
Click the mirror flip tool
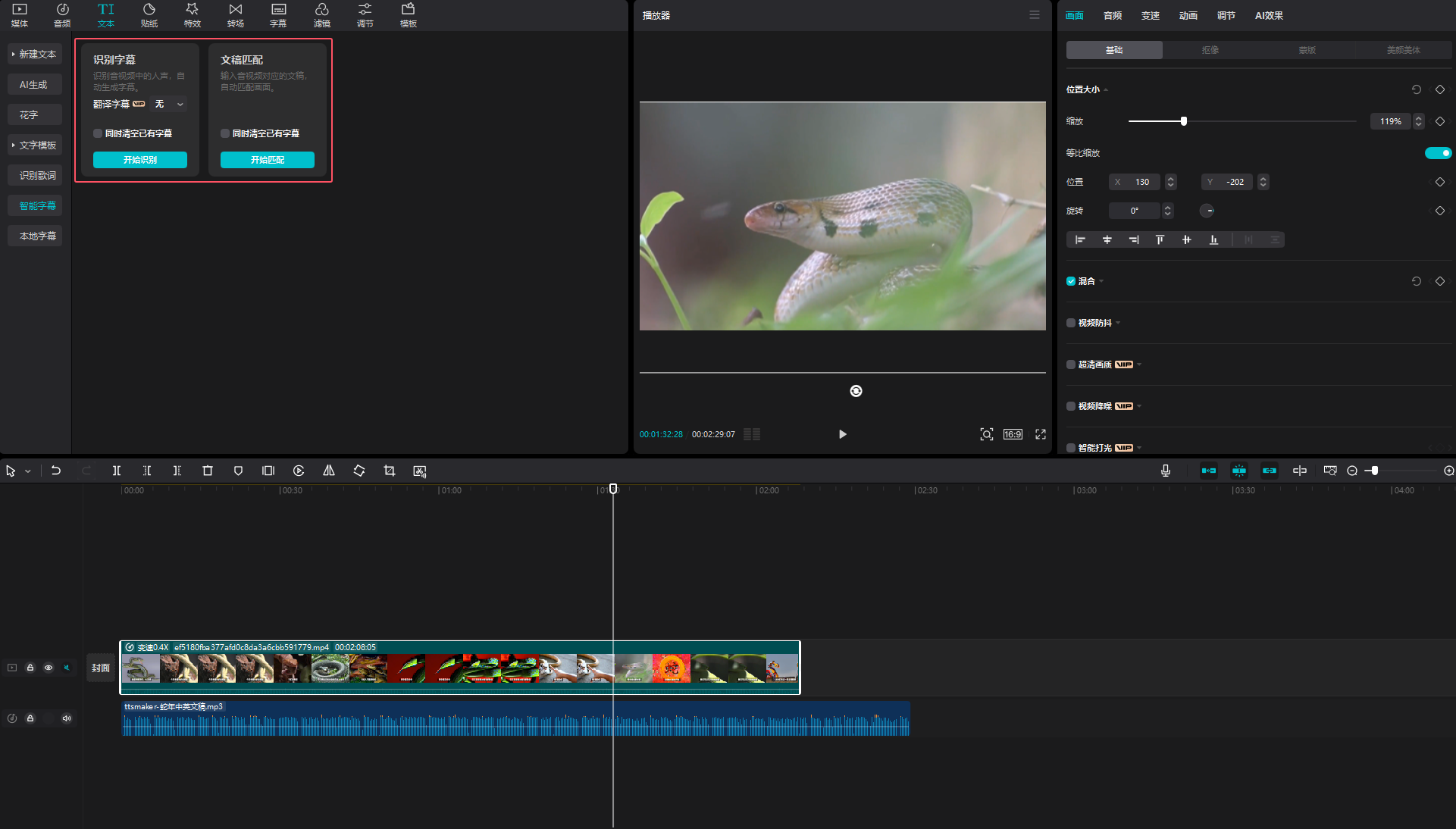click(x=329, y=471)
